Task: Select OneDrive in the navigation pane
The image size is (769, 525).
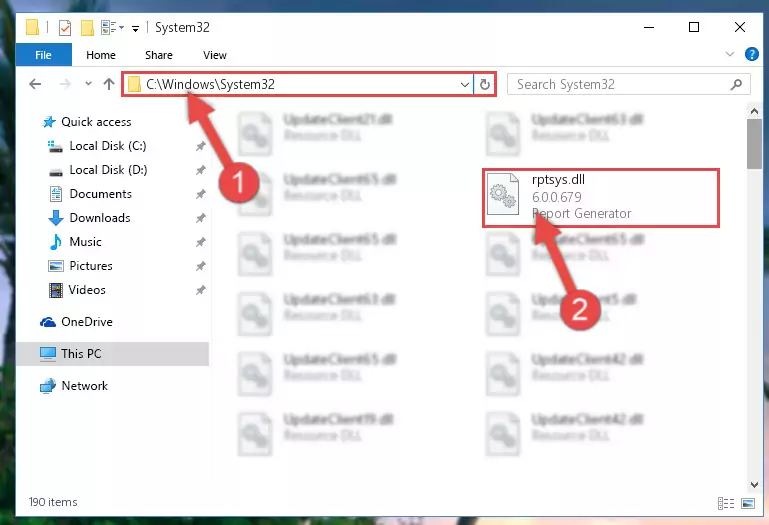Action: 87,322
